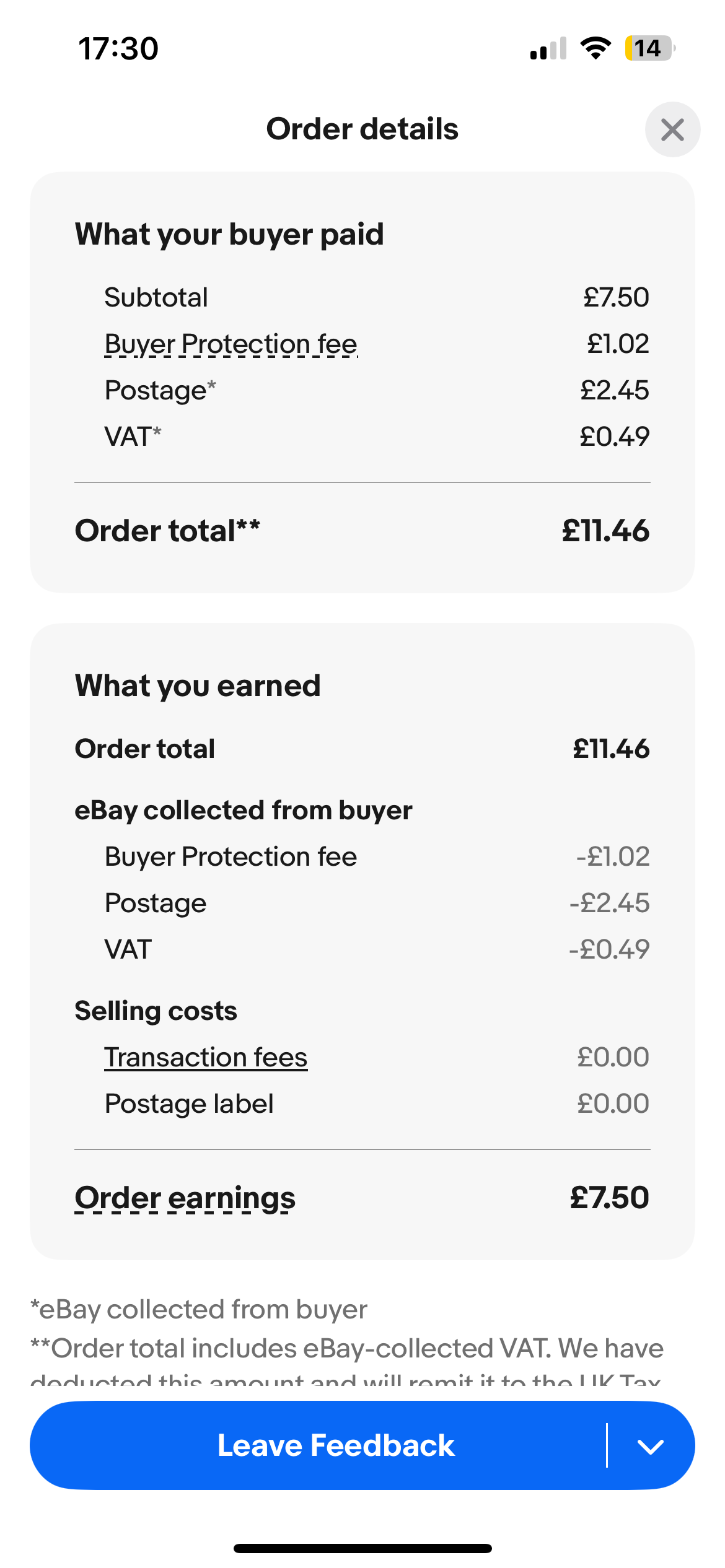
Task: Tap the home indicator bar
Action: (x=362, y=1548)
